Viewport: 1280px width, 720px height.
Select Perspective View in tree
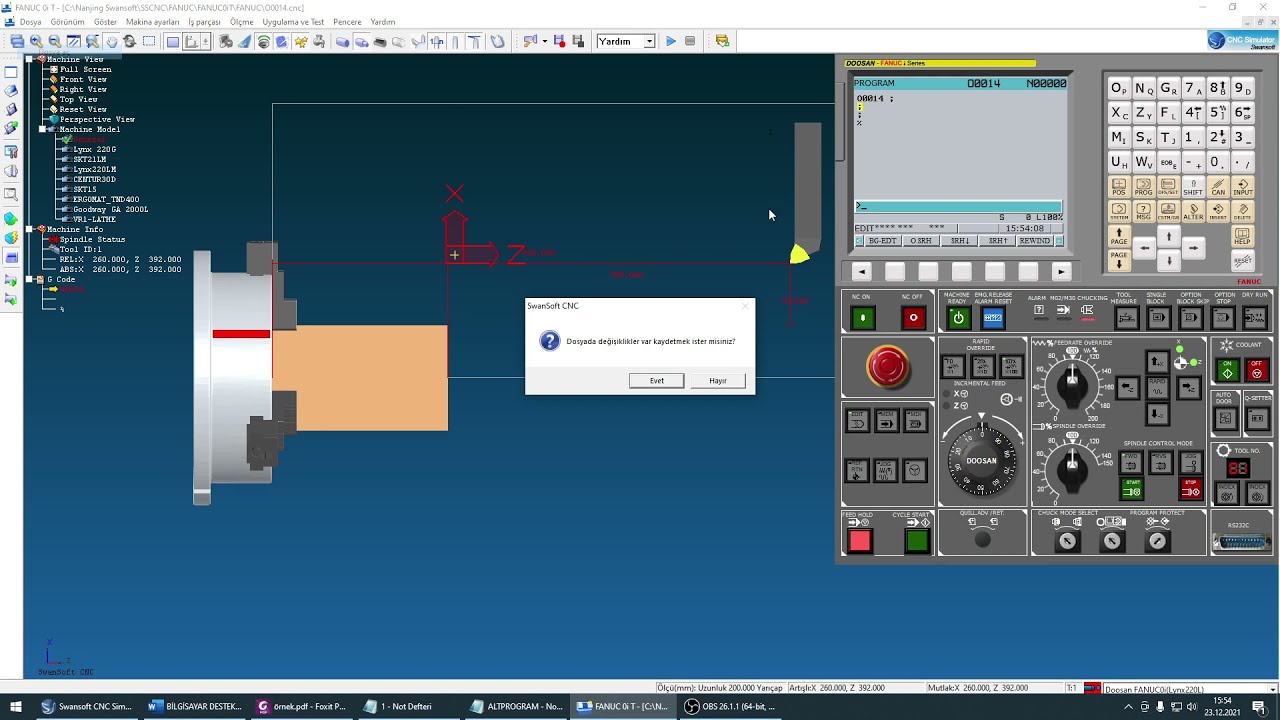(97, 120)
